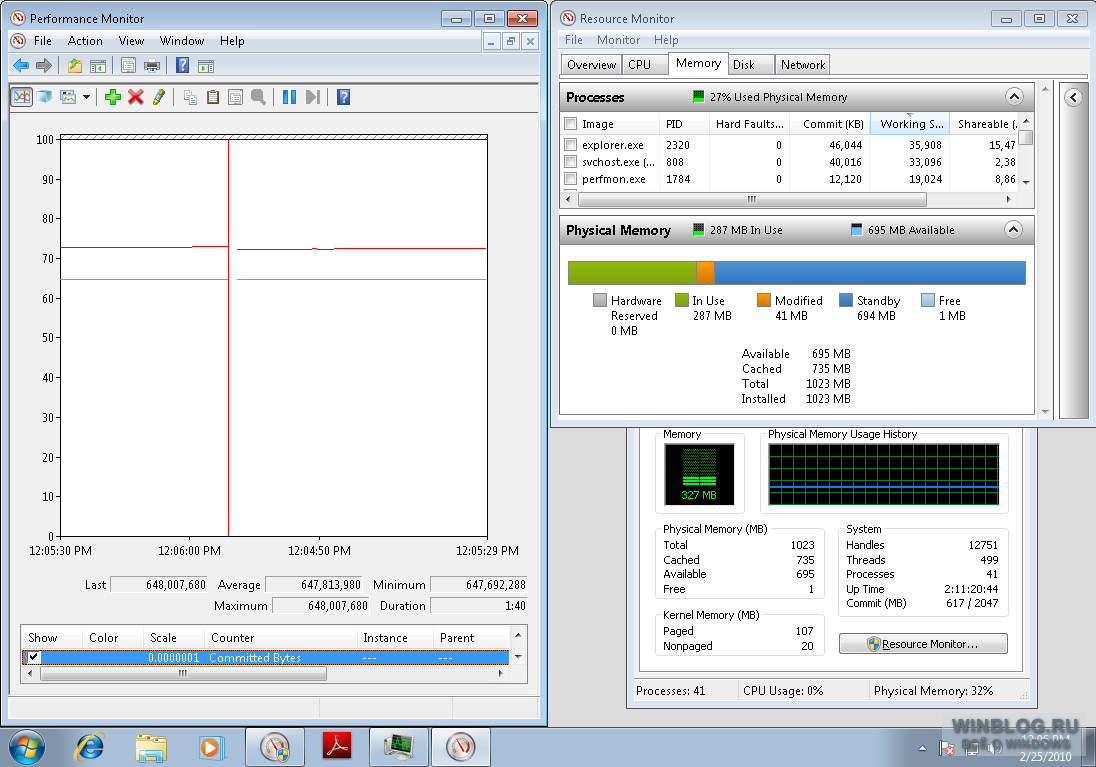Image resolution: width=1096 pixels, height=767 pixels.
Task: Open the Window menu
Action: point(182,41)
